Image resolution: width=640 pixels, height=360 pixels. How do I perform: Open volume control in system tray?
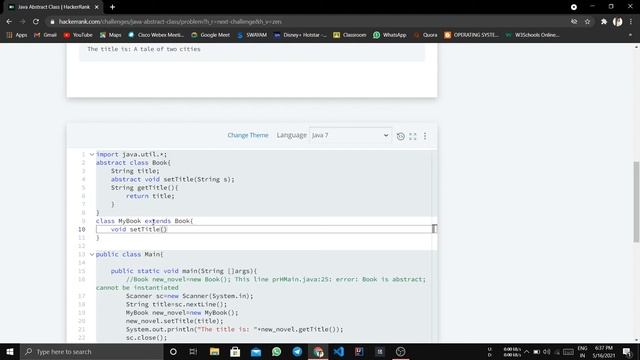coord(547,352)
